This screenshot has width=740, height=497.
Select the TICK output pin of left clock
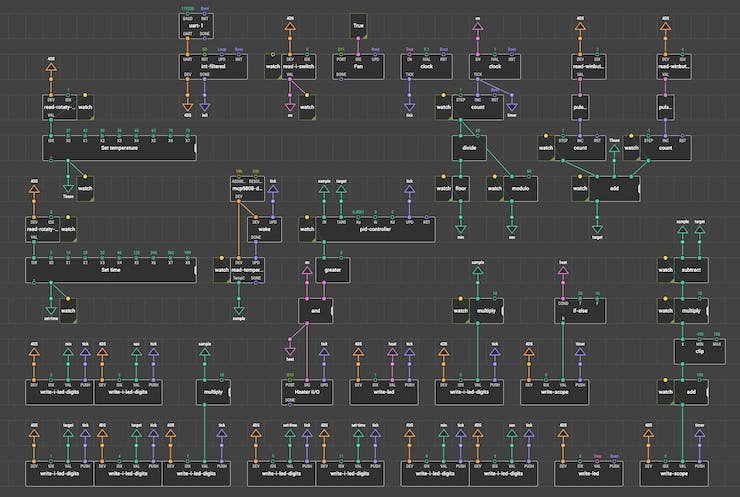[x=410, y=79]
